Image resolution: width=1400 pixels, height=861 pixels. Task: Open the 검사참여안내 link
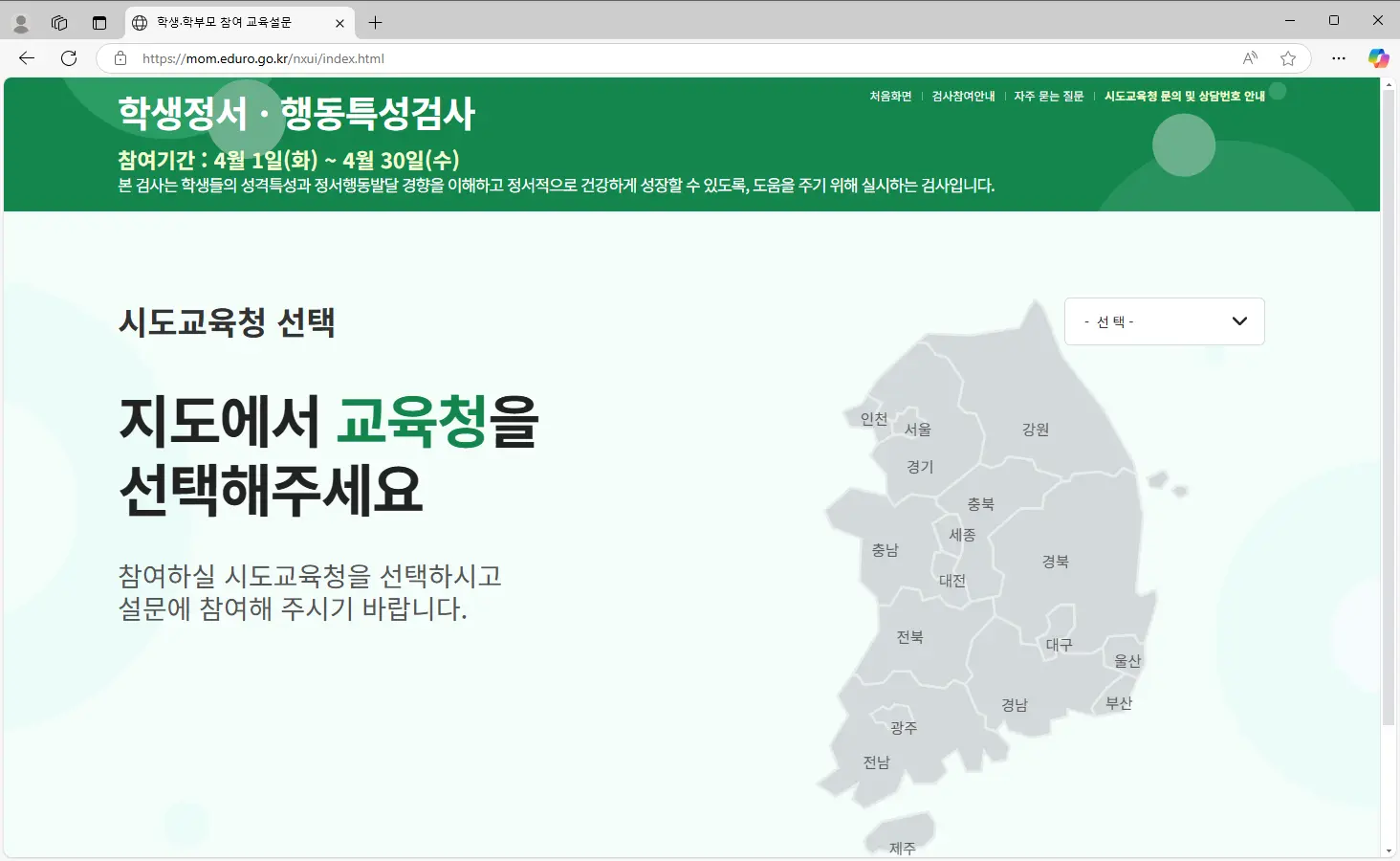click(962, 96)
